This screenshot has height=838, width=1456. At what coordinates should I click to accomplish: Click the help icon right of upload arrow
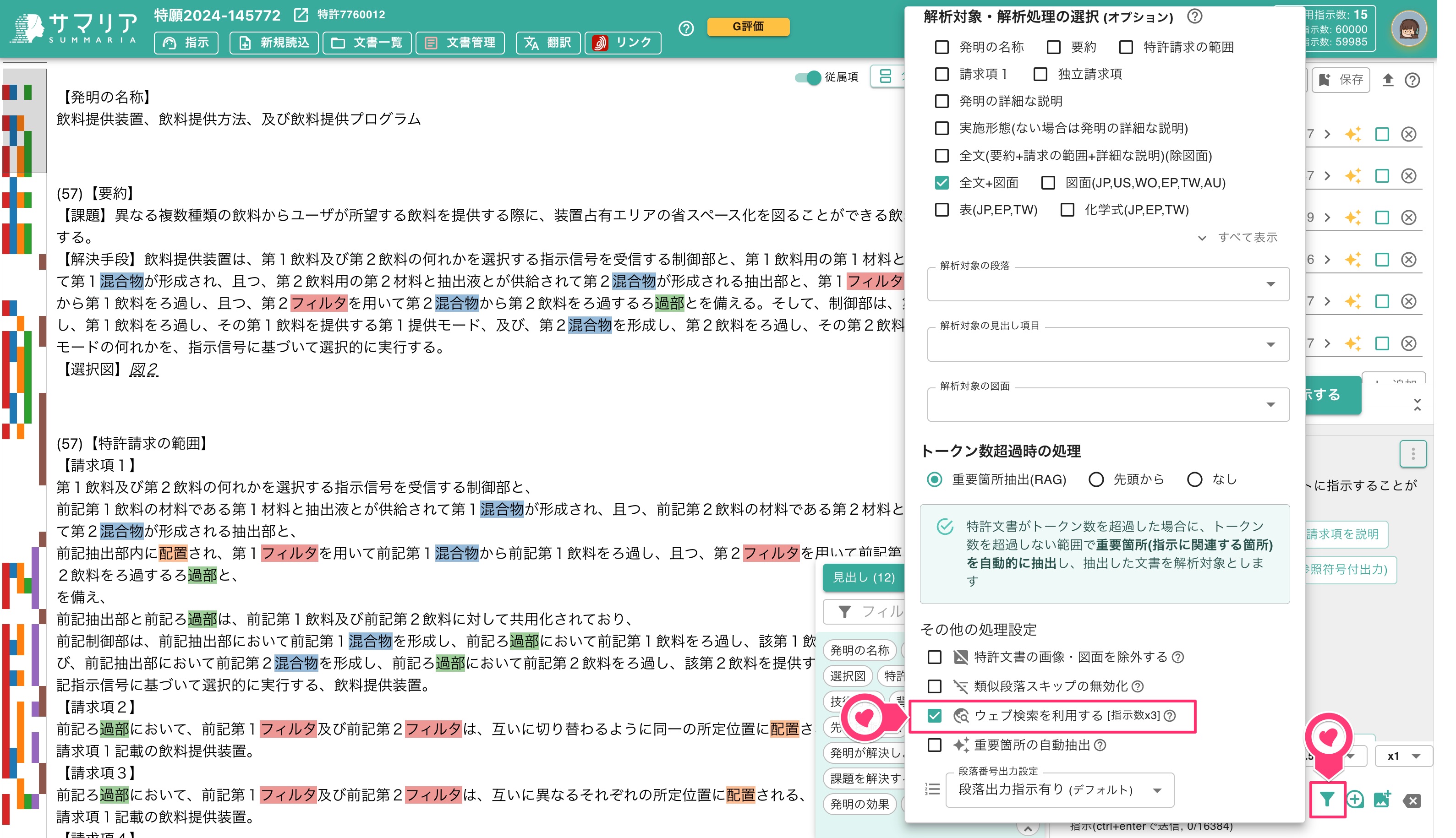click(1412, 80)
